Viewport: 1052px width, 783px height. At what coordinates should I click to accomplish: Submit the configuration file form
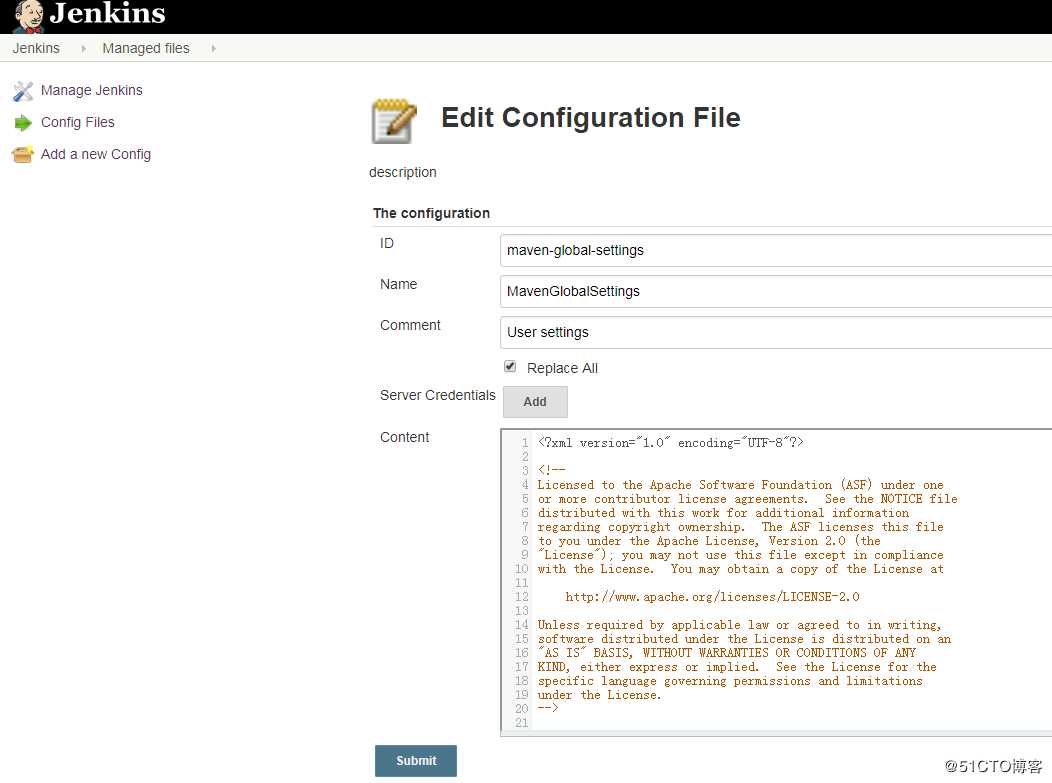tap(415, 761)
